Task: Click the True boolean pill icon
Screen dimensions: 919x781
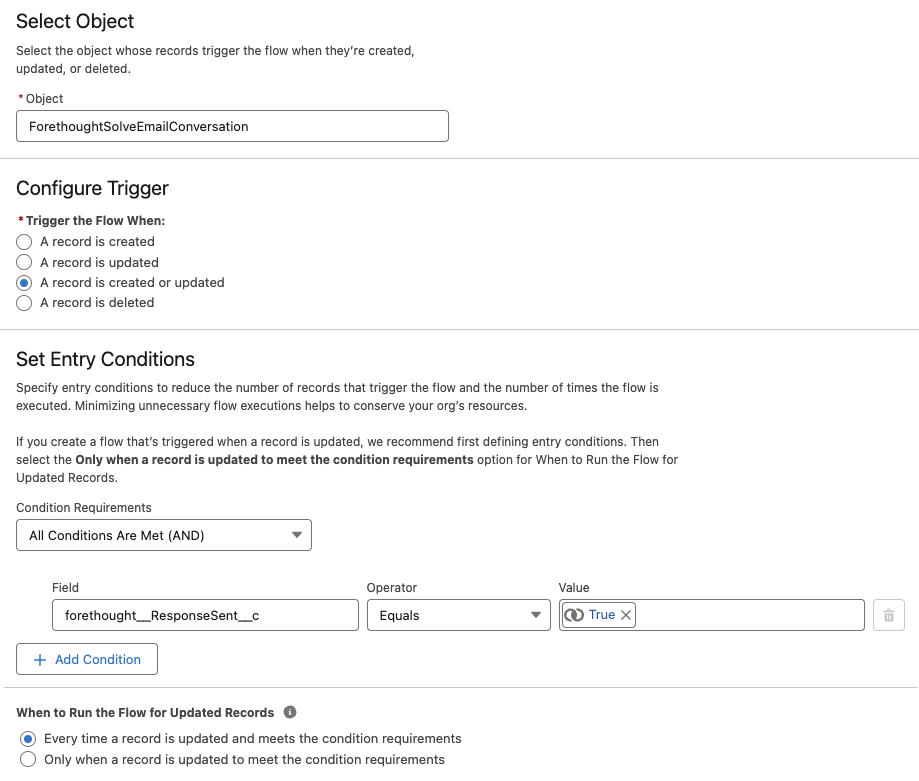Action: (574, 615)
